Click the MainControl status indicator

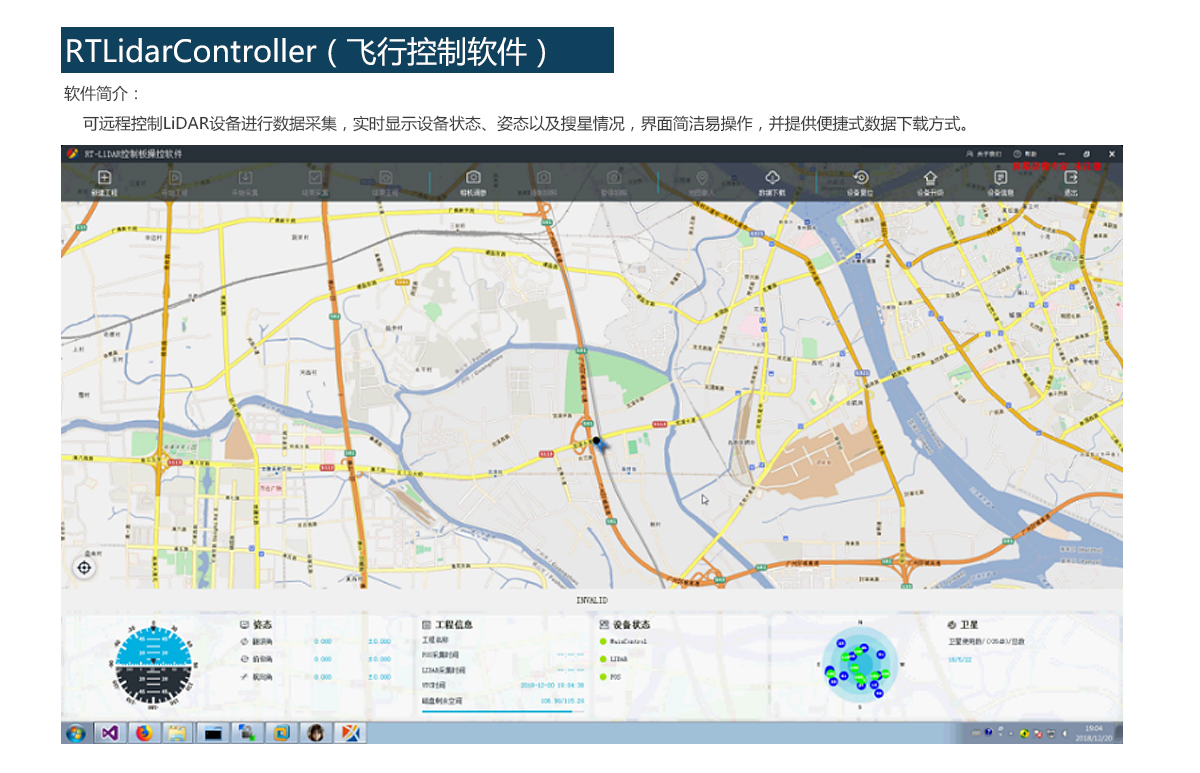[604, 641]
